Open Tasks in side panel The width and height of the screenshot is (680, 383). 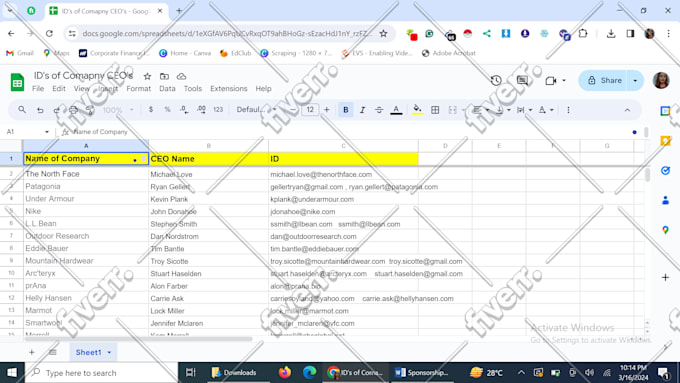tap(665, 170)
